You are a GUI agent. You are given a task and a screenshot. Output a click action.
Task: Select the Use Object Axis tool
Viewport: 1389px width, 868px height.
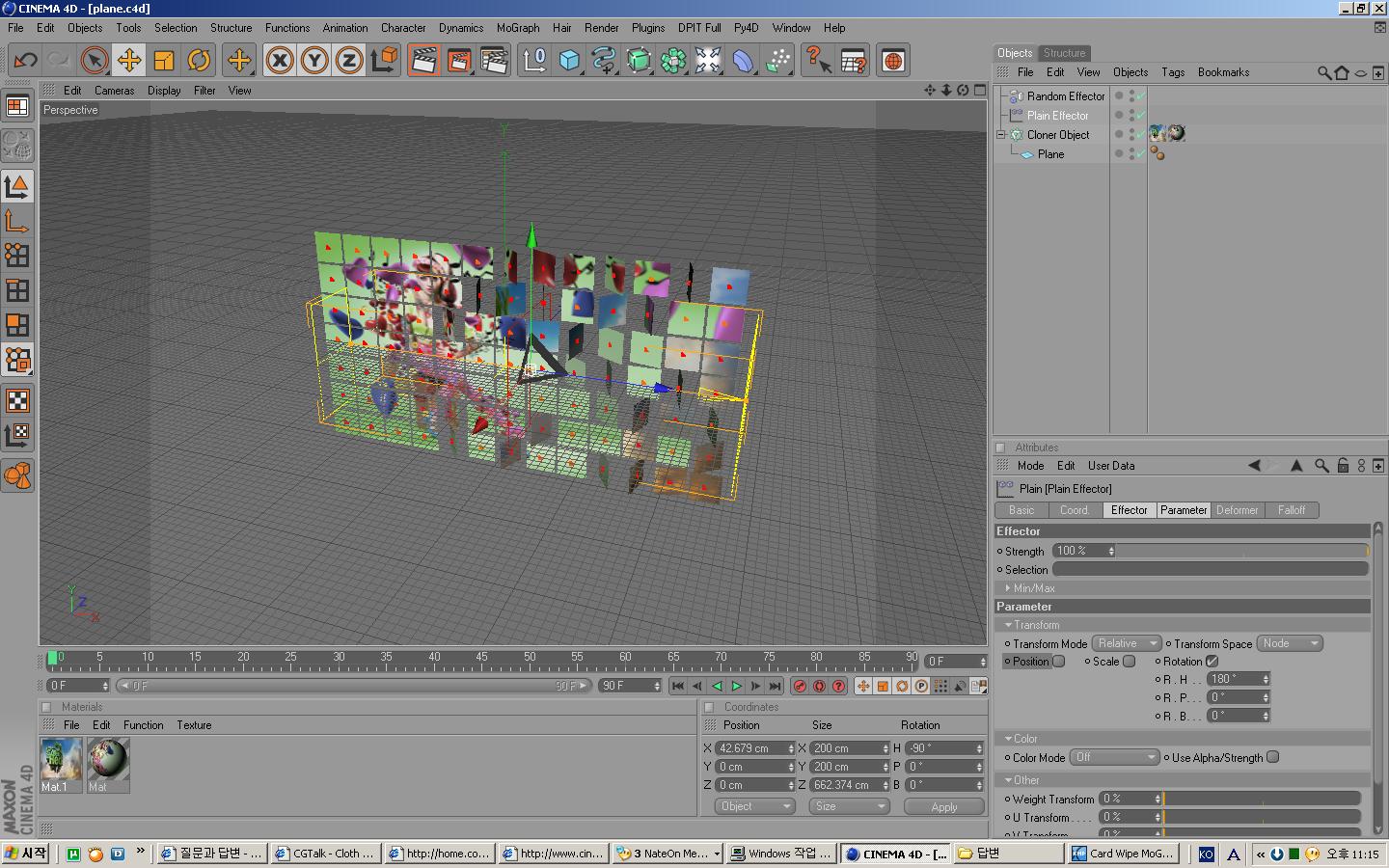pyautogui.click(x=17, y=221)
